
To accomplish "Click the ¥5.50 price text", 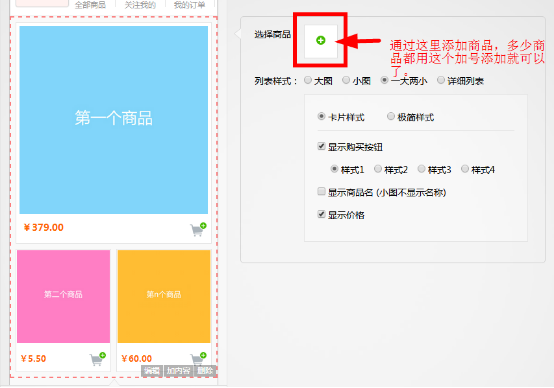I will click(x=34, y=359).
